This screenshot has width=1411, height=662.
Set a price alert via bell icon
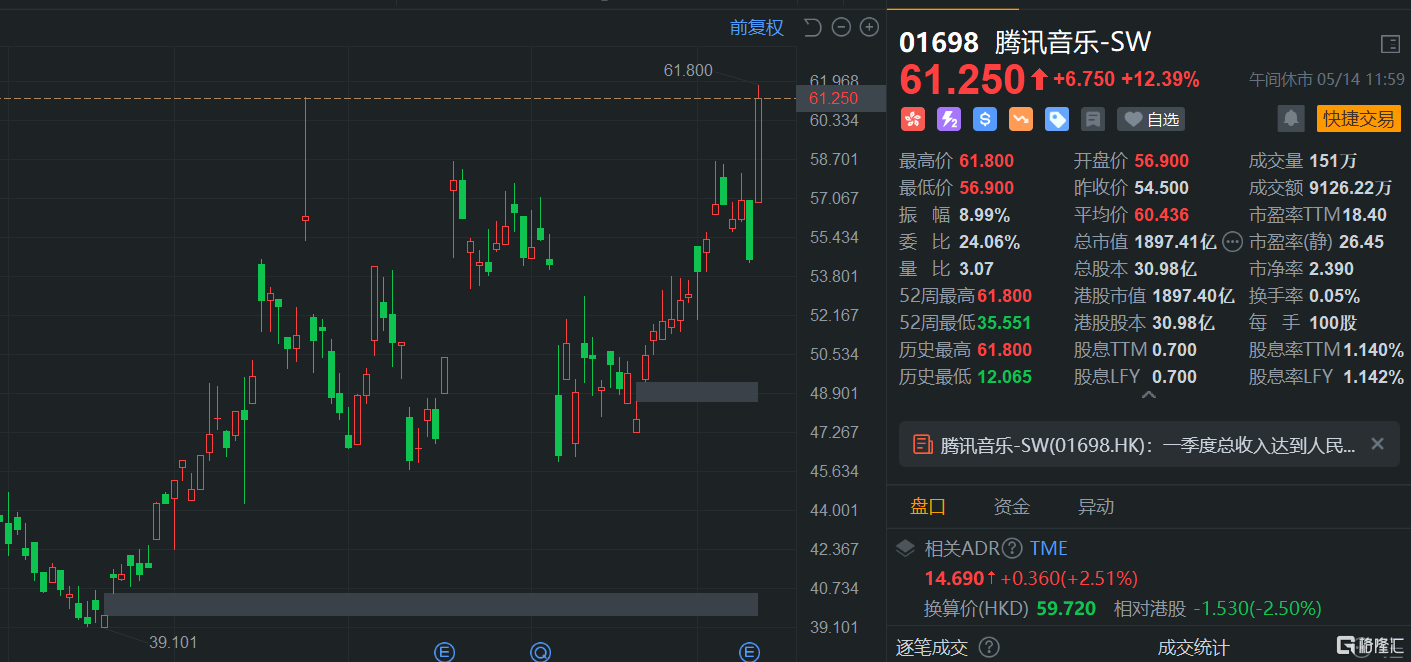tap(1291, 119)
